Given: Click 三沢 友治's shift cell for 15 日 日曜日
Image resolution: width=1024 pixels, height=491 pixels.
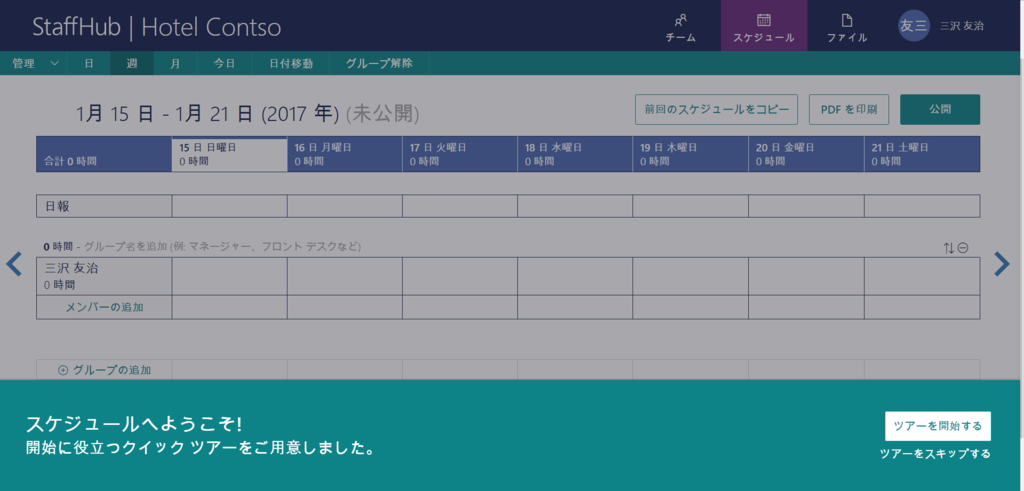Looking at the screenshot, I should 229,276.
